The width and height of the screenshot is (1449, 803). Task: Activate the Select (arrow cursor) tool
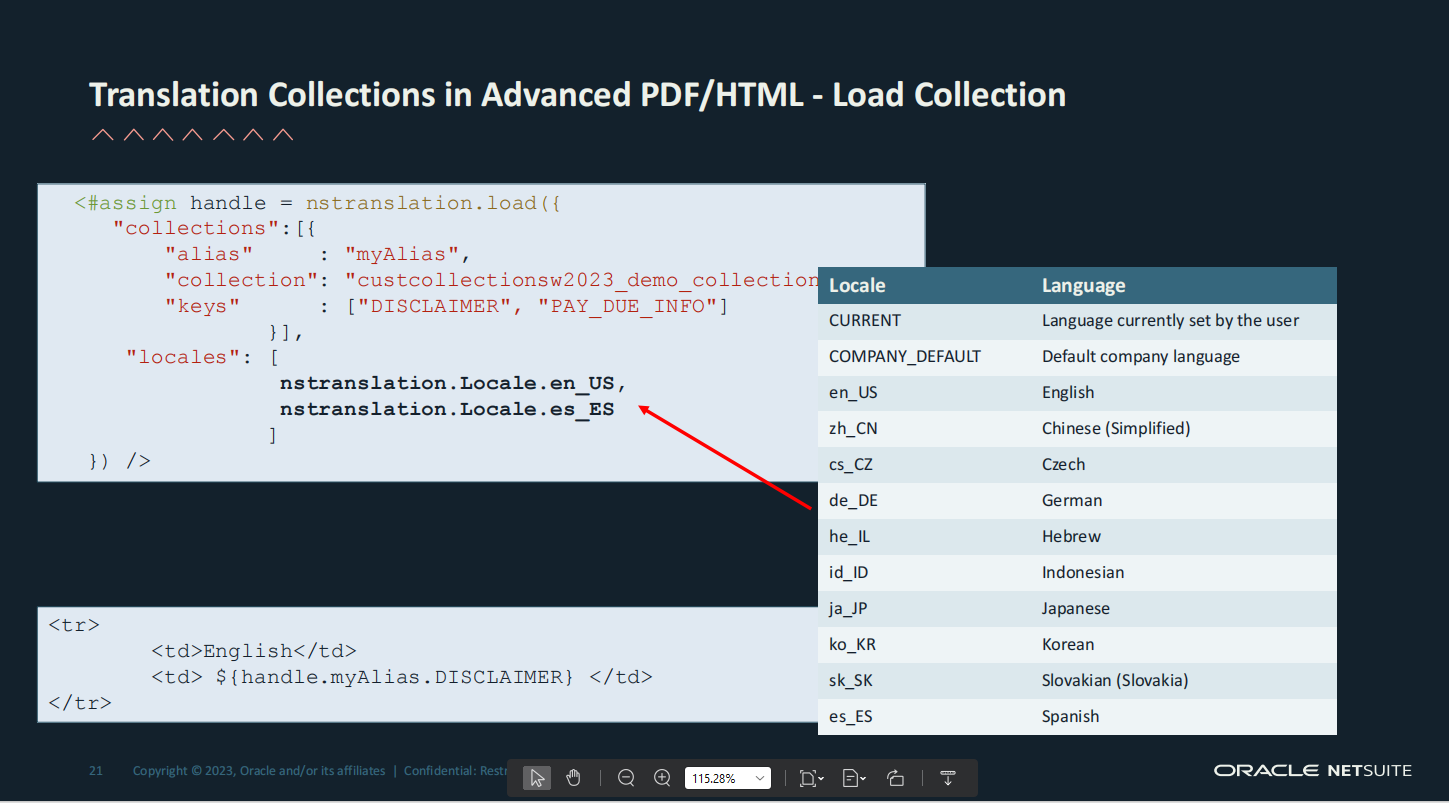pyautogui.click(x=537, y=778)
